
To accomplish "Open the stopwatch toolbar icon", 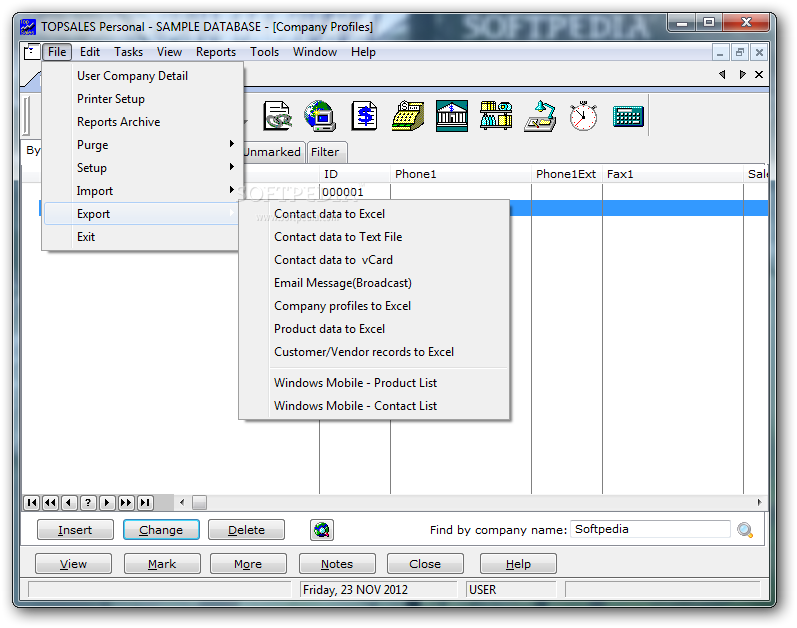I will [x=584, y=116].
